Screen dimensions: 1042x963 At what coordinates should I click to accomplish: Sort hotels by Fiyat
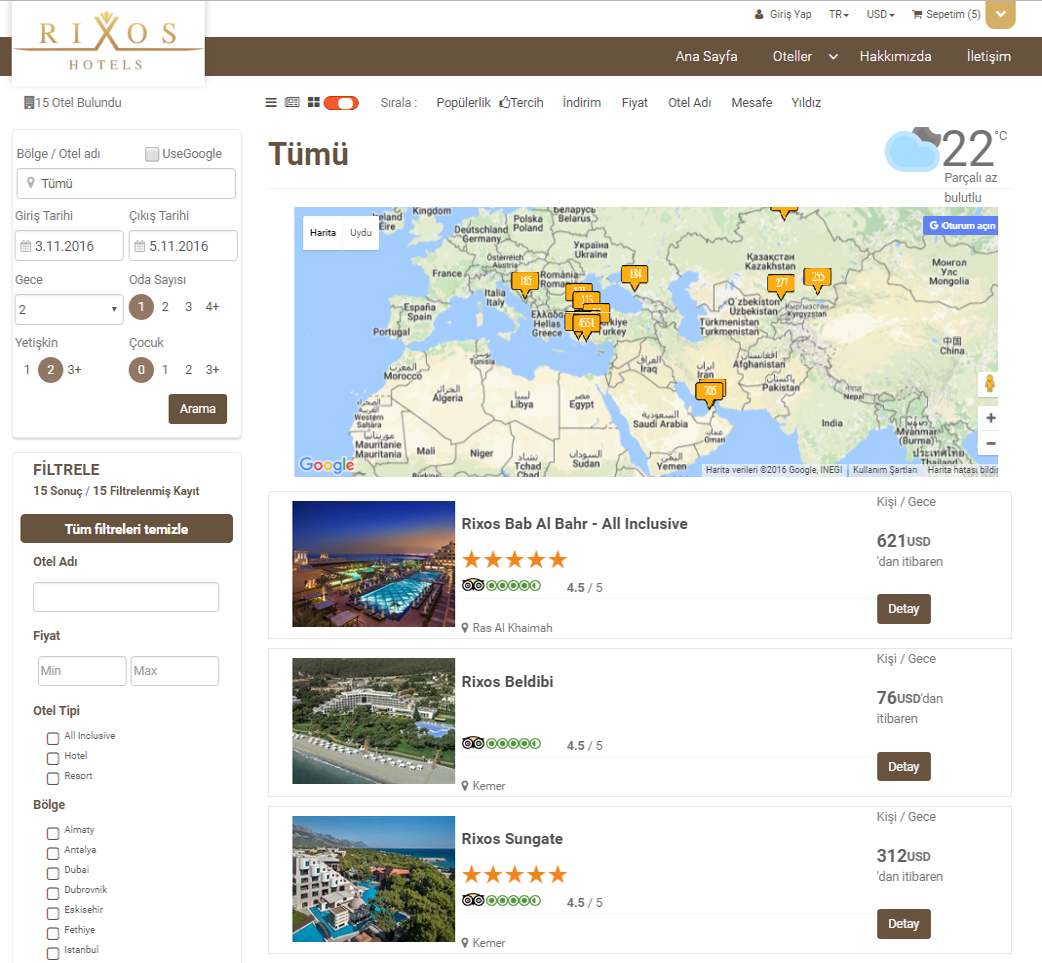[635, 102]
